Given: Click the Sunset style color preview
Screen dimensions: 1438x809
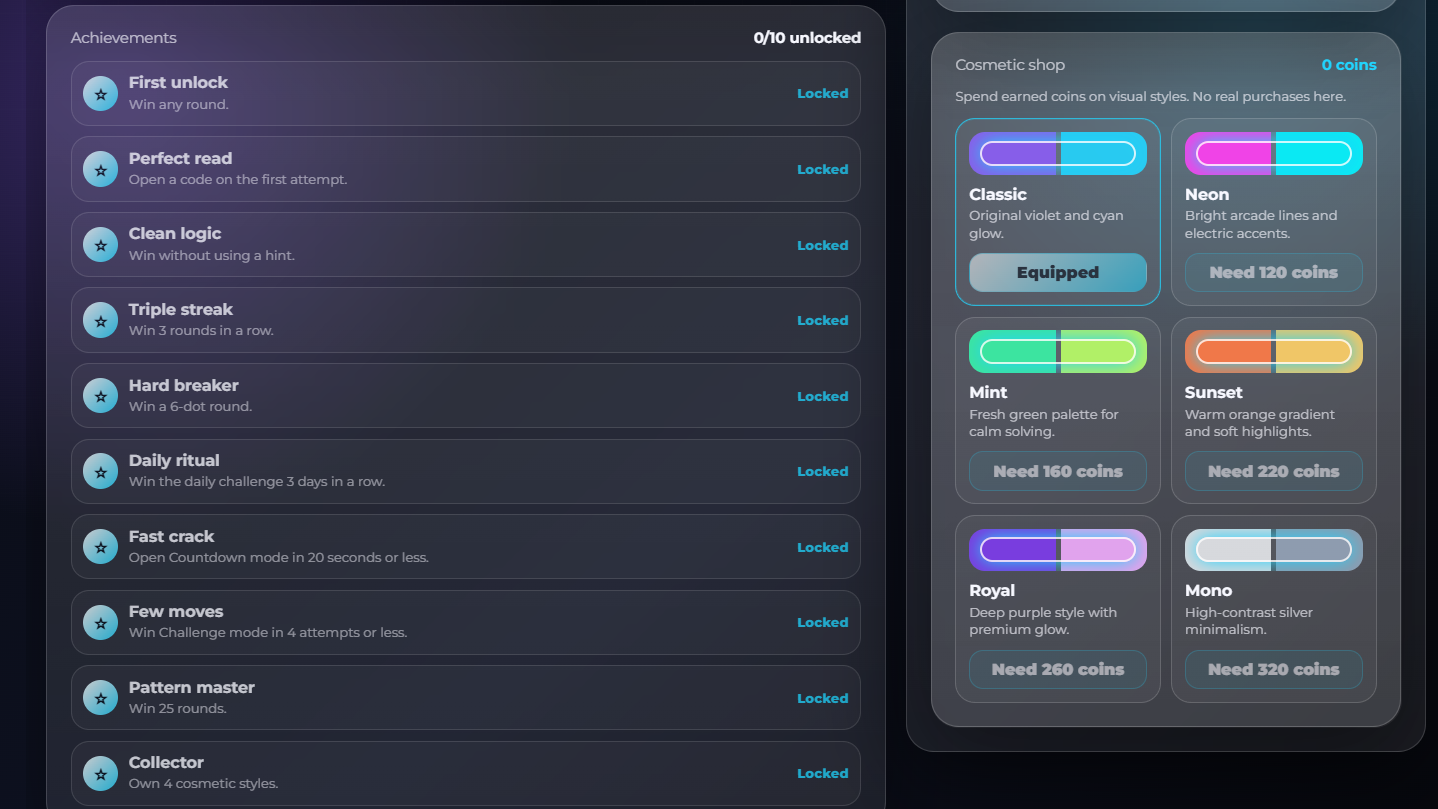Looking at the screenshot, I should [1274, 352].
